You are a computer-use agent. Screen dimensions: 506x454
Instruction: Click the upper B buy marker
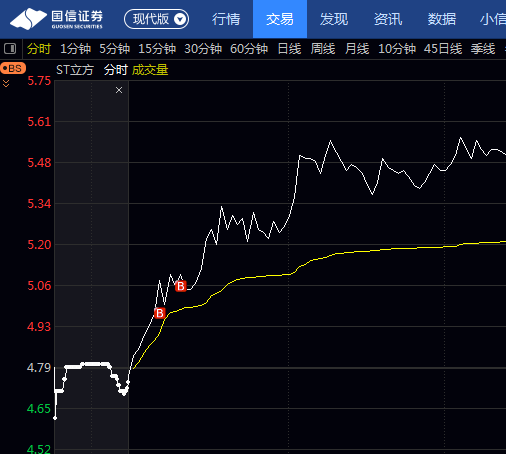[x=181, y=286]
